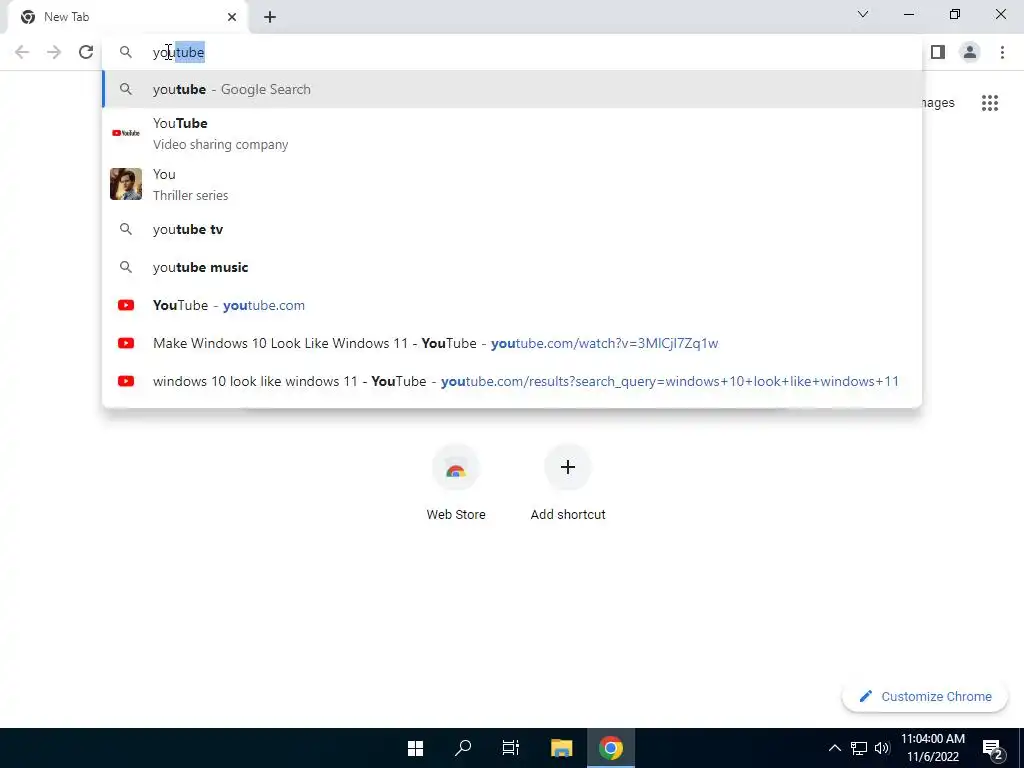Open Make Windows 10 Look Like Windows 11 video

[512, 343]
